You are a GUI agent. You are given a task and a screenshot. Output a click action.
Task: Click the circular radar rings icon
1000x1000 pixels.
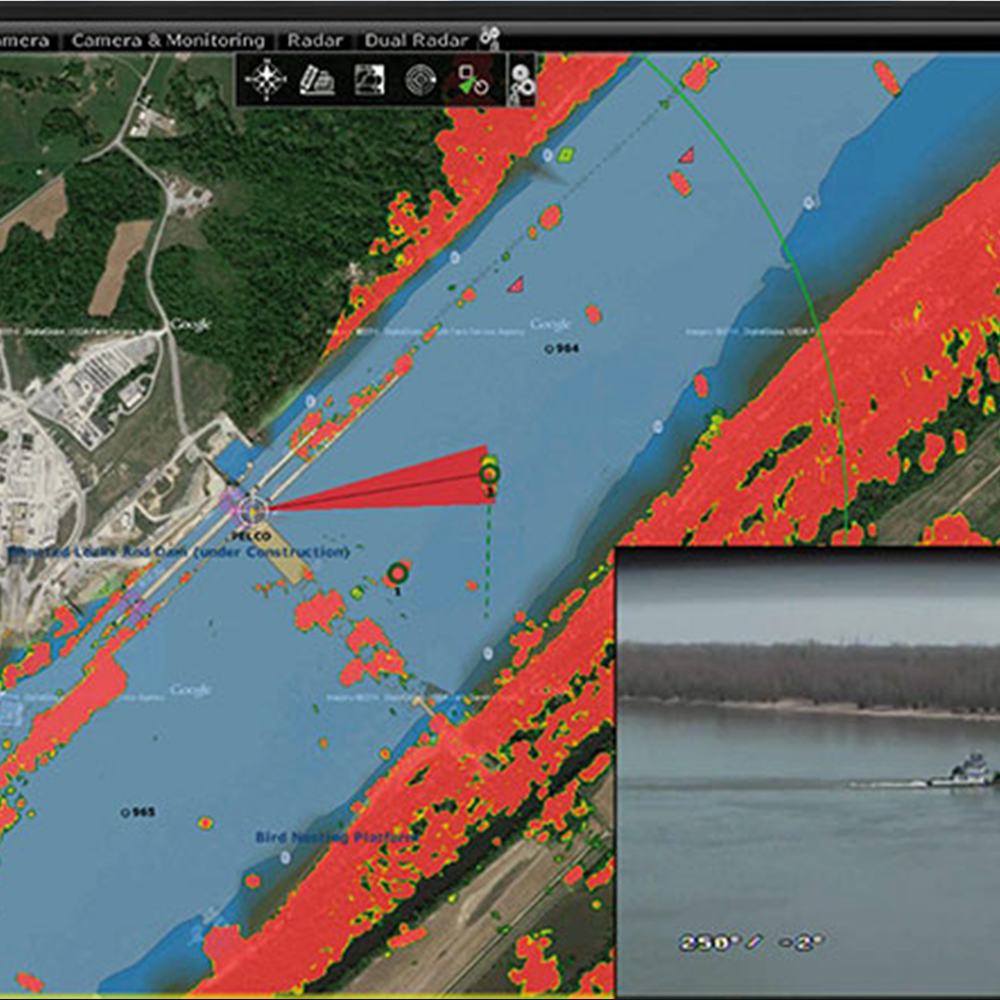[420, 80]
